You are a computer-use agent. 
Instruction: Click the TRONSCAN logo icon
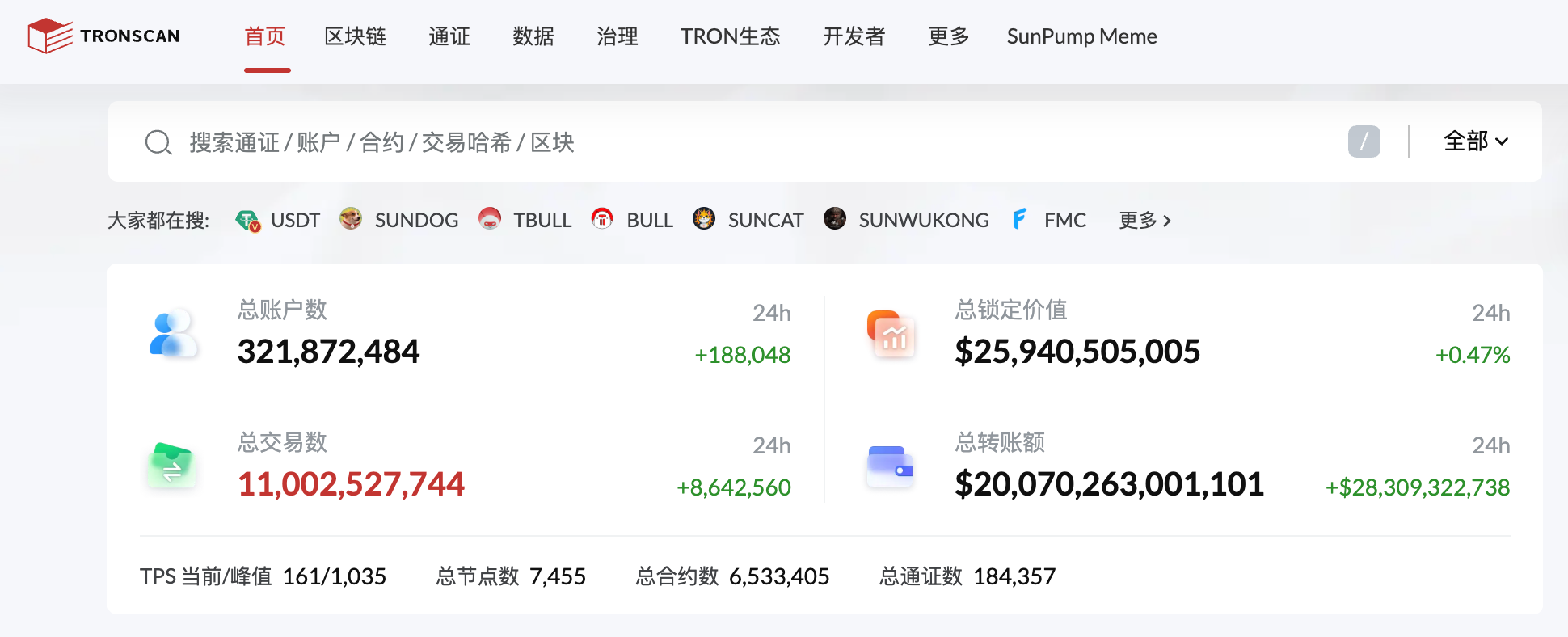pos(50,36)
